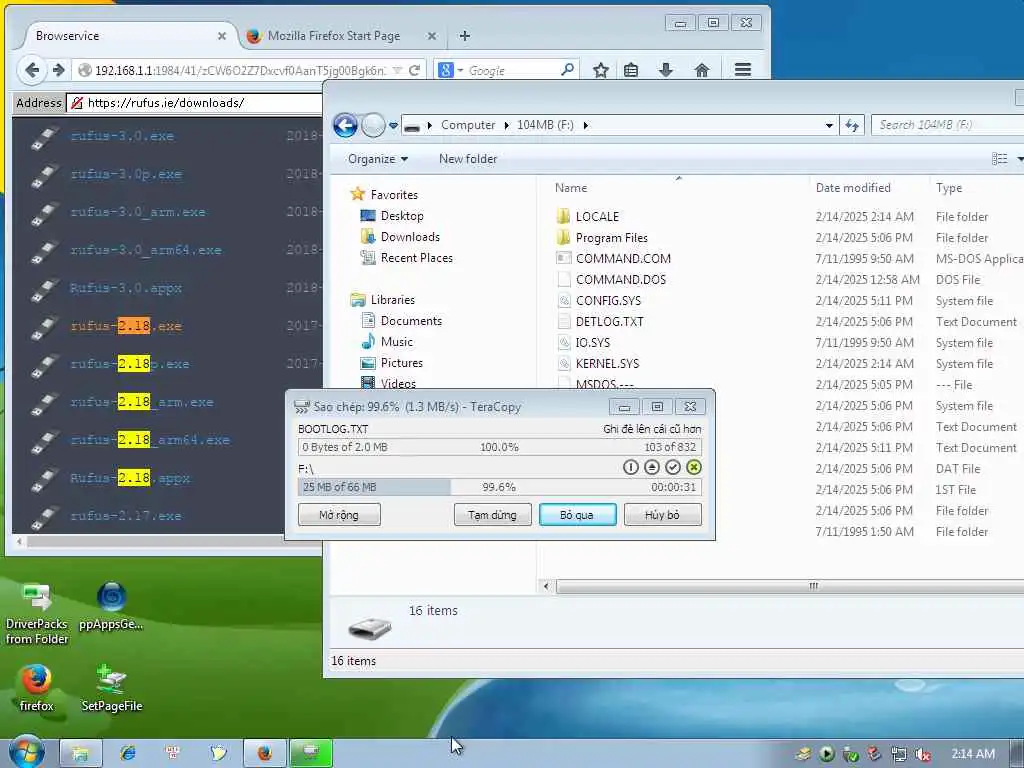Click the Firefox back arrow button
The width and height of the screenshot is (1024, 768).
[x=31, y=70]
